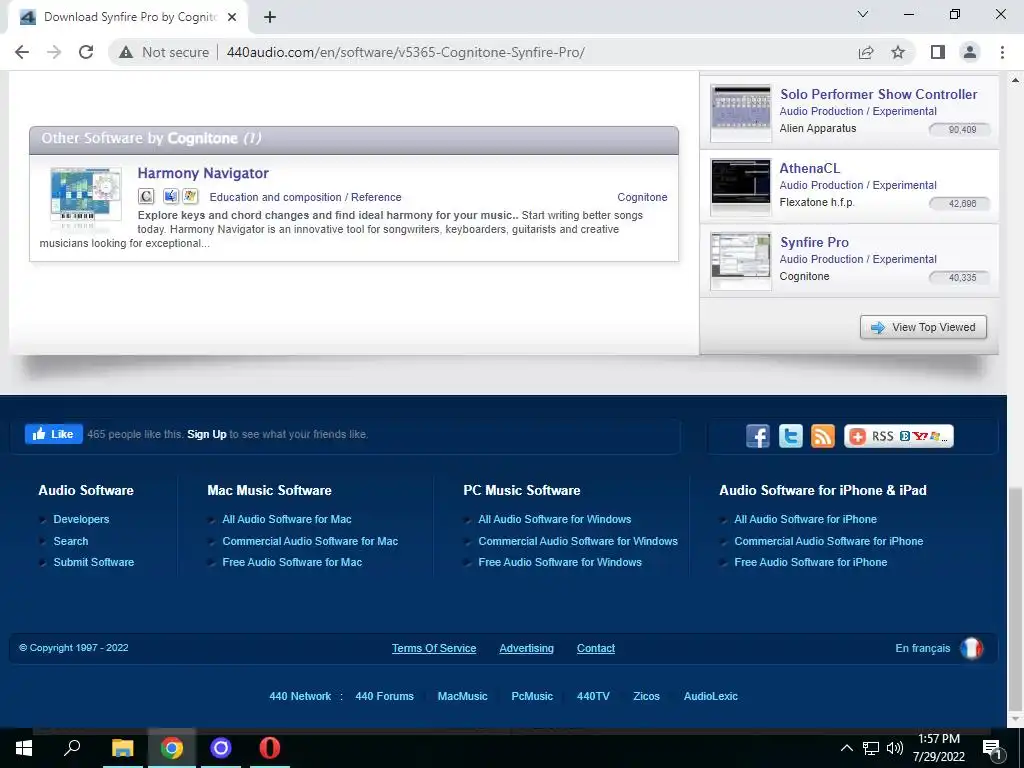The image size is (1024, 768).
Task: Click the commercial license C icon under Harmony Navigator
Action: point(146,196)
